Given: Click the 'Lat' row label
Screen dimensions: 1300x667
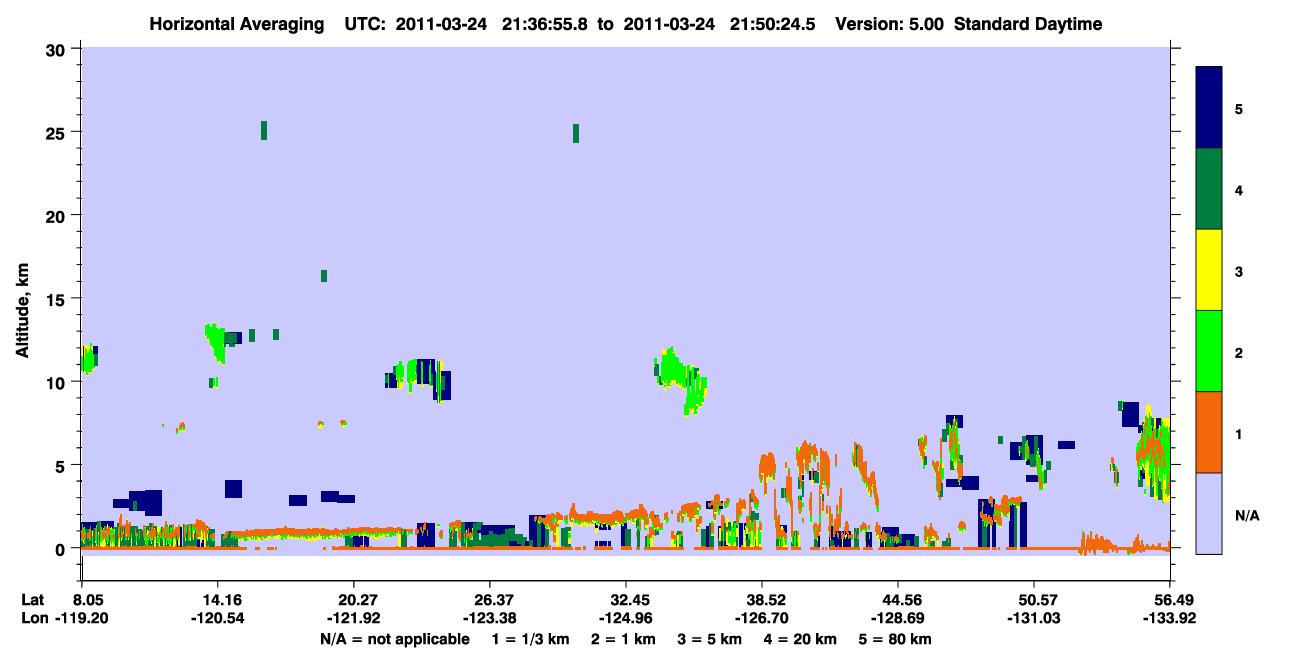Looking at the screenshot, I should [x=33, y=600].
